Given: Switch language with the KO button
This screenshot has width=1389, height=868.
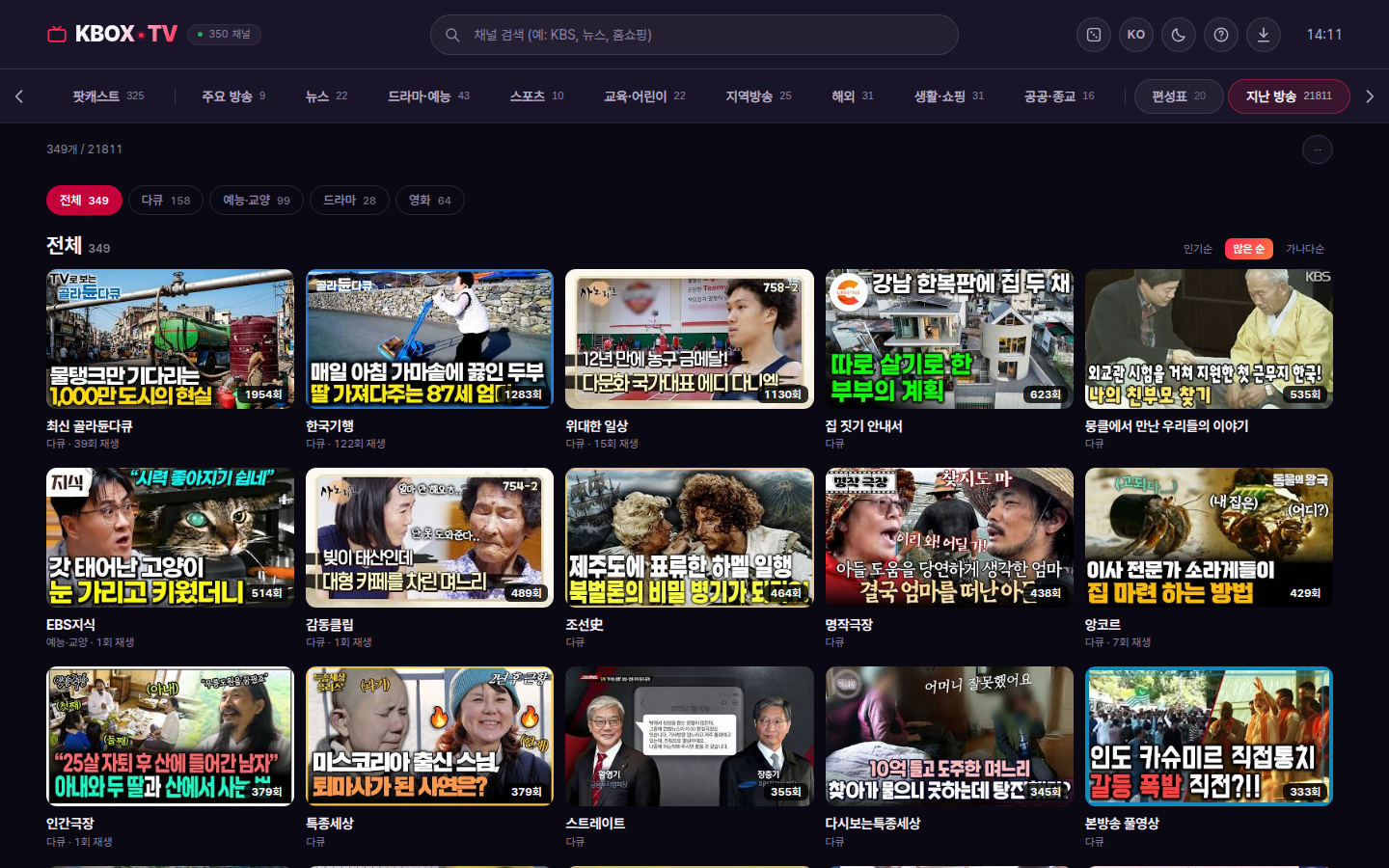Looking at the screenshot, I should point(1136,35).
